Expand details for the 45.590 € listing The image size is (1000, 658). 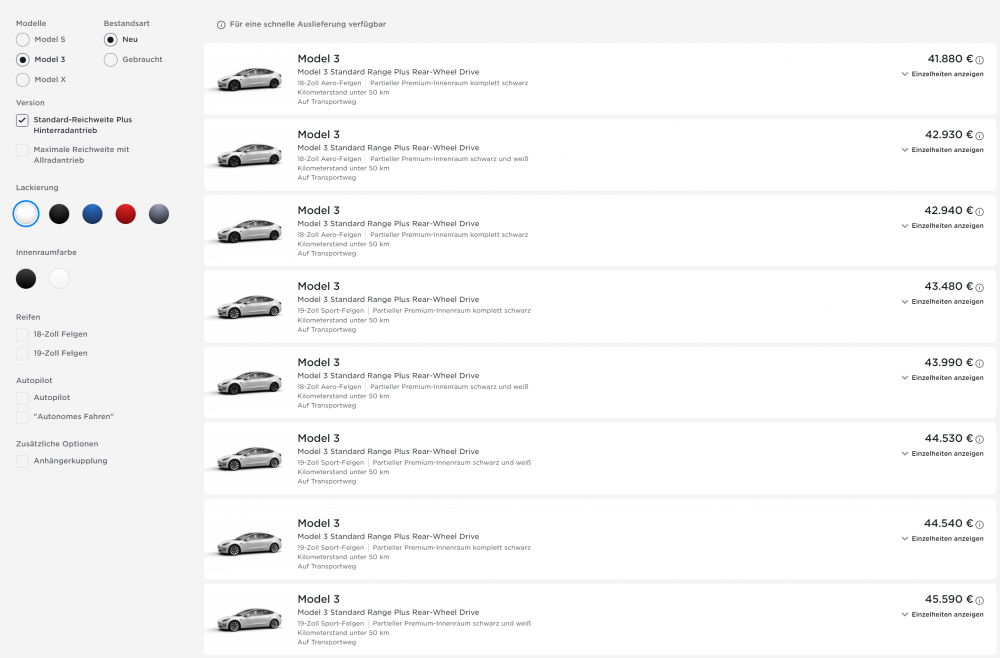click(945, 615)
